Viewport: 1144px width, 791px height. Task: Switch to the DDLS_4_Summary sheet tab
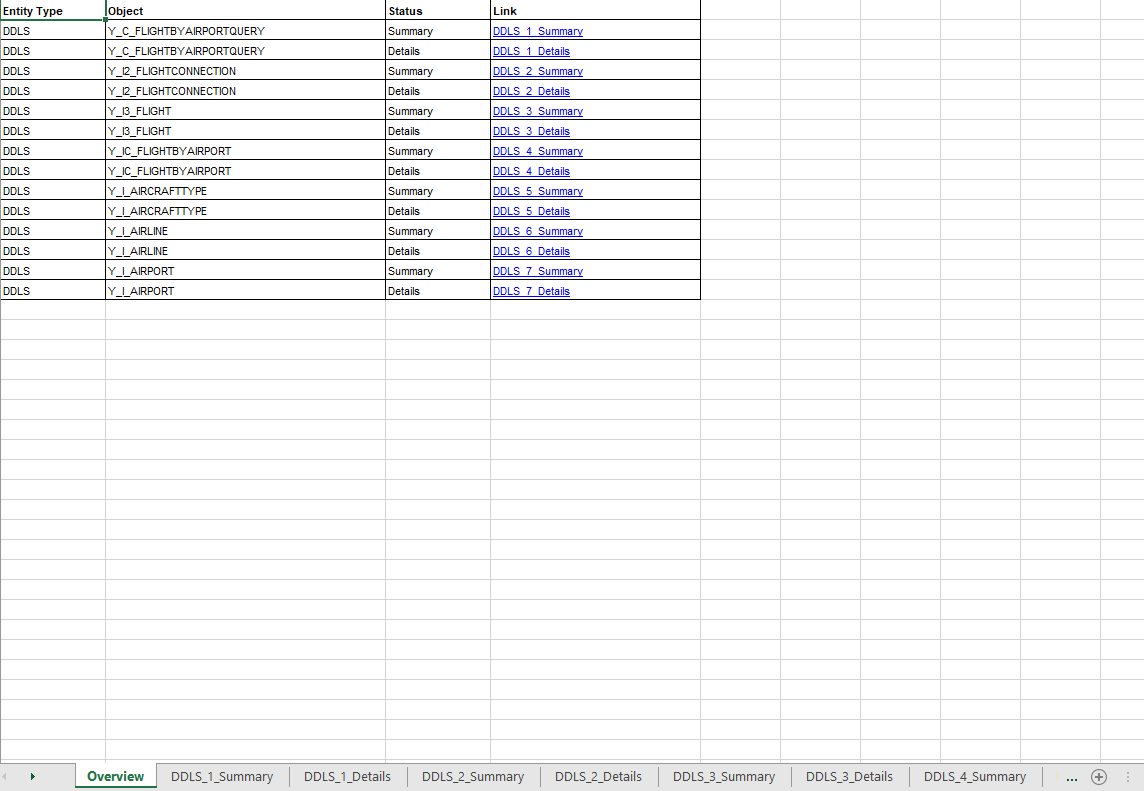tap(974, 776)
